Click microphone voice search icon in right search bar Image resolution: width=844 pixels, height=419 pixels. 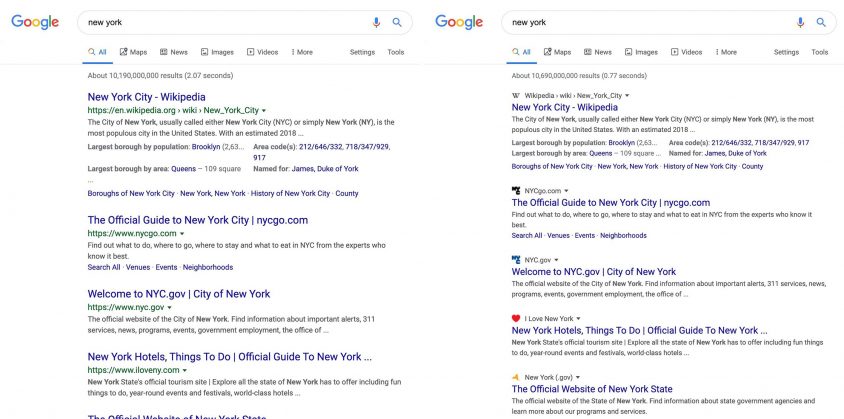tap(800, 22)
